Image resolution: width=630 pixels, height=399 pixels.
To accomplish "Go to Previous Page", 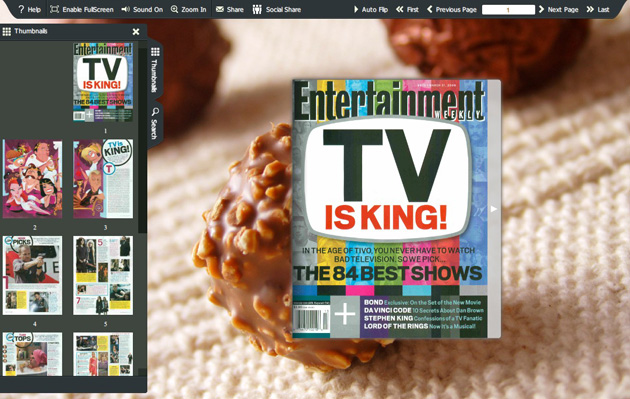I will point(452,9).
